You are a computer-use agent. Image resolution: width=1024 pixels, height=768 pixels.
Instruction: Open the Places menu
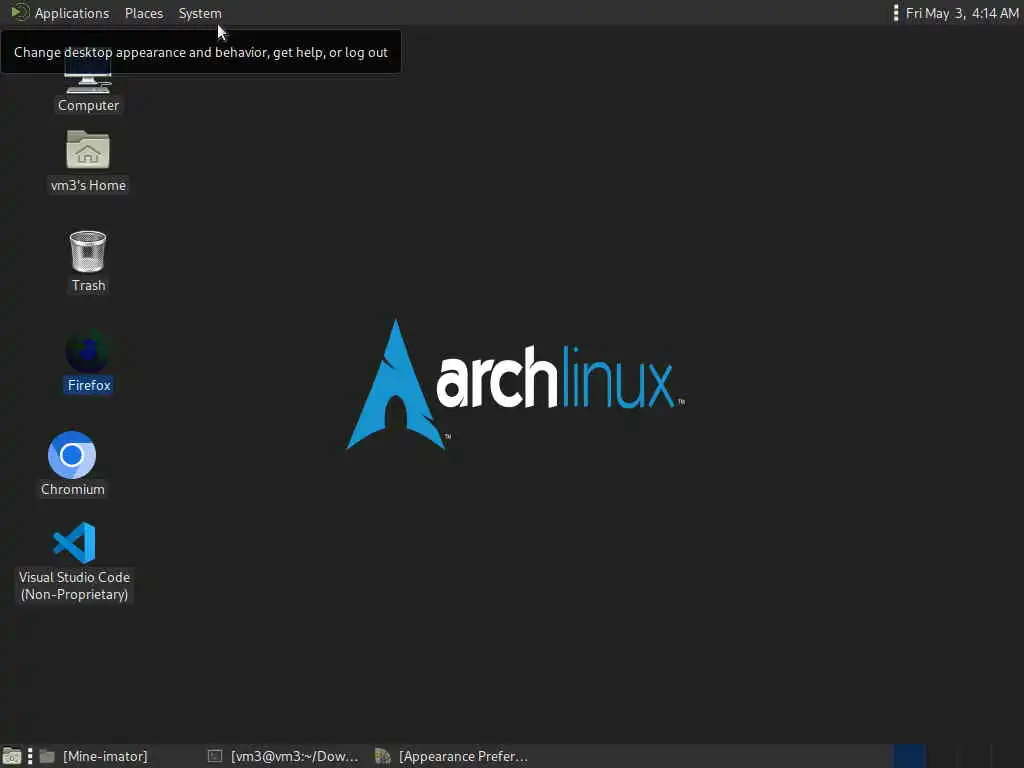(144, 13)
